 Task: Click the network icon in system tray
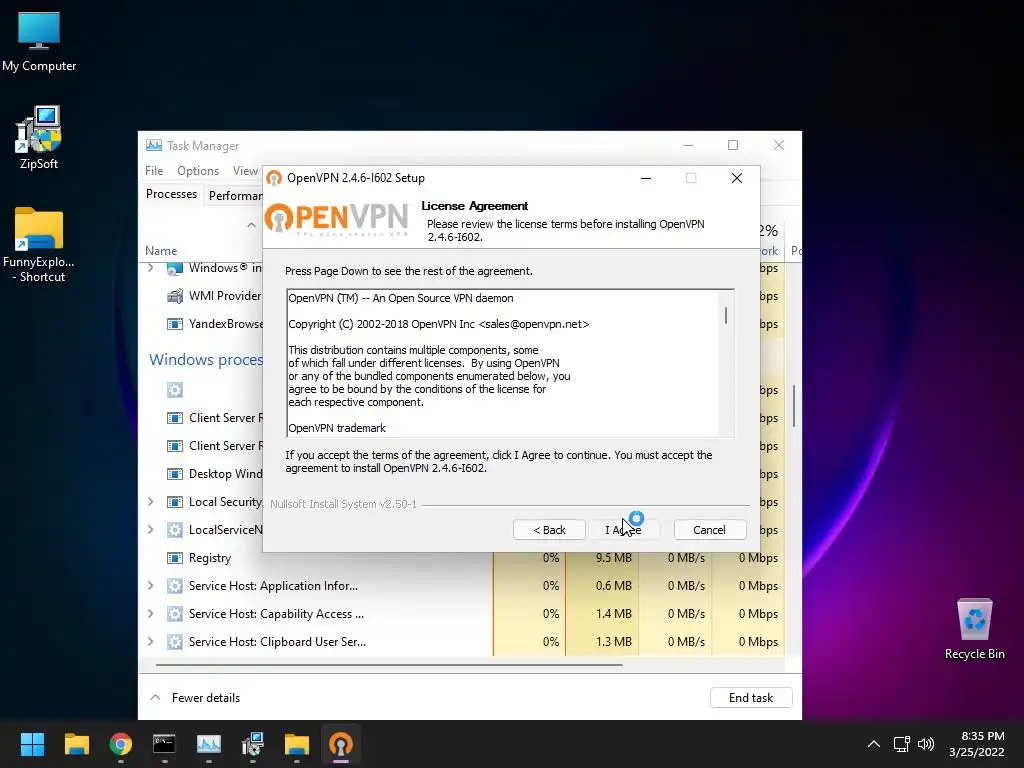[902, 744]
